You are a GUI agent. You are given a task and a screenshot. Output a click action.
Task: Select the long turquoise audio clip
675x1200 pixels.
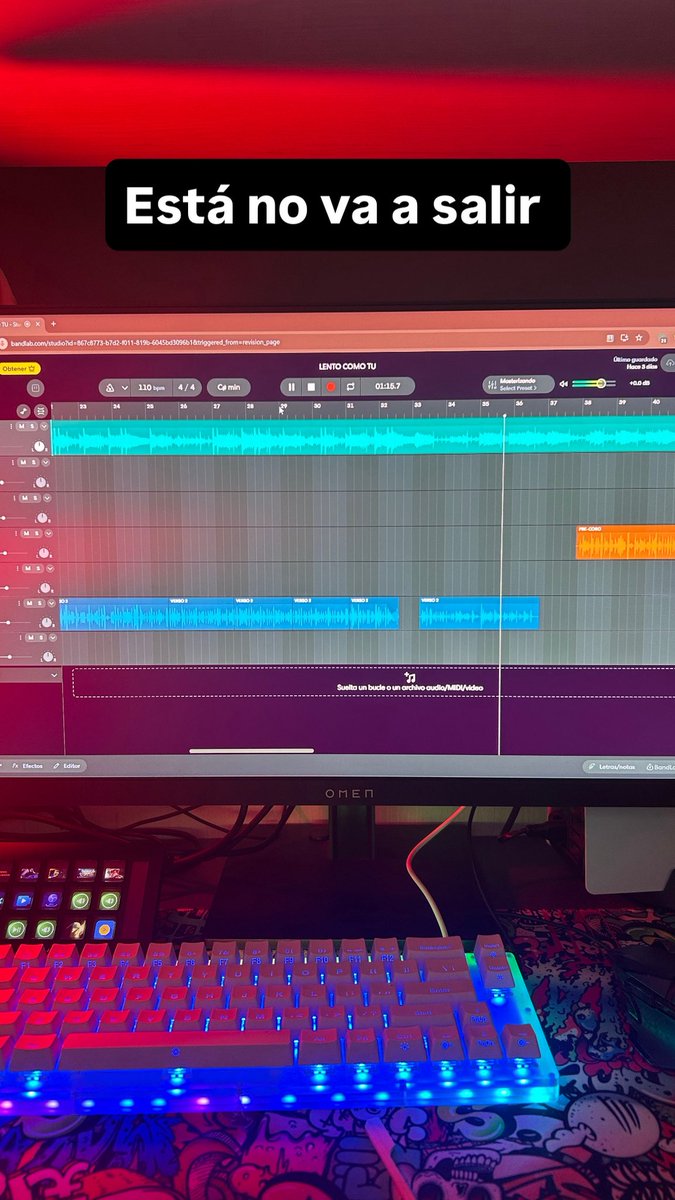363,436
